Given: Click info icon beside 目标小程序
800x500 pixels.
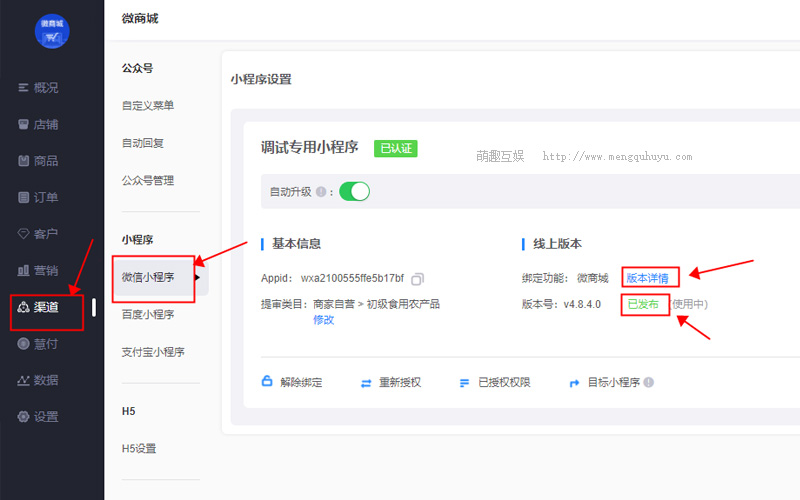Looking at the screenshot, I should pos(648,383).
